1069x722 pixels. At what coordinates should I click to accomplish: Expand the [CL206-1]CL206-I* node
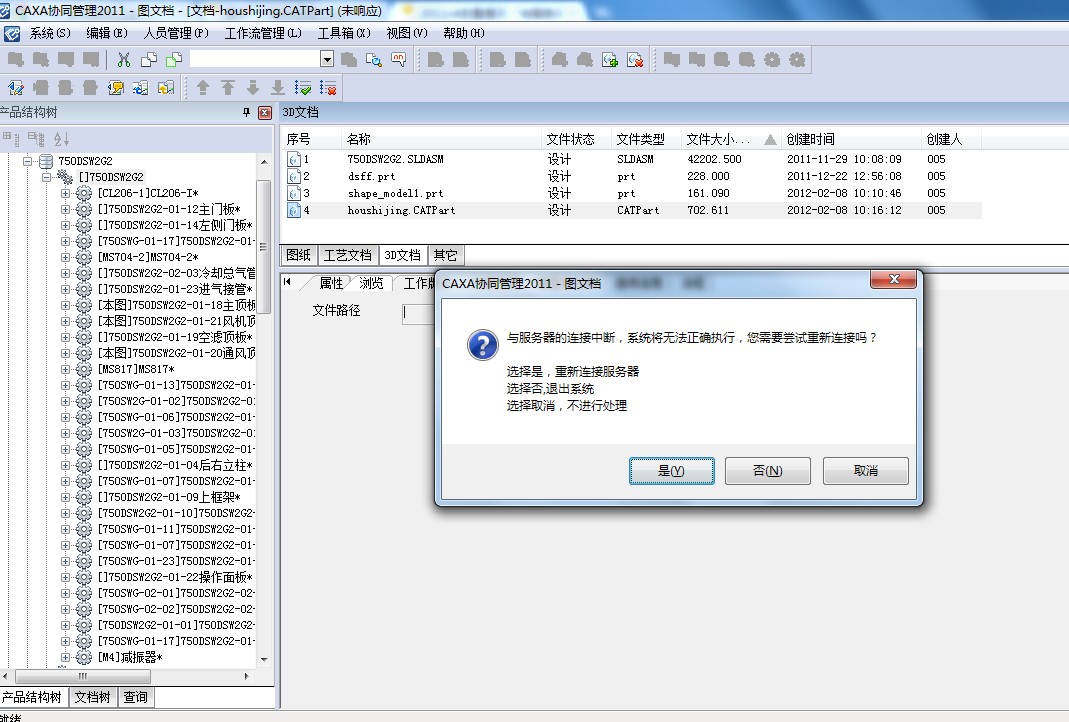click(x=65, y=193)
